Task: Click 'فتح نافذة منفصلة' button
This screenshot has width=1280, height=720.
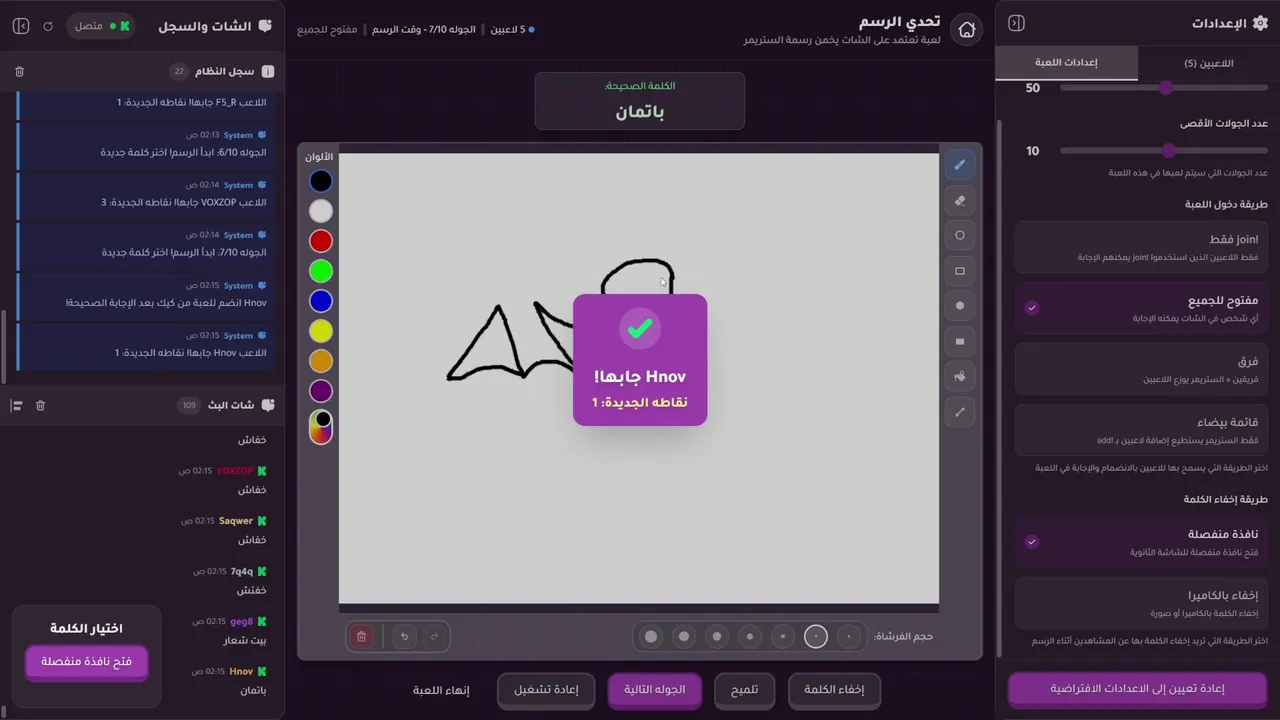Action: click(x=86, y=662)
